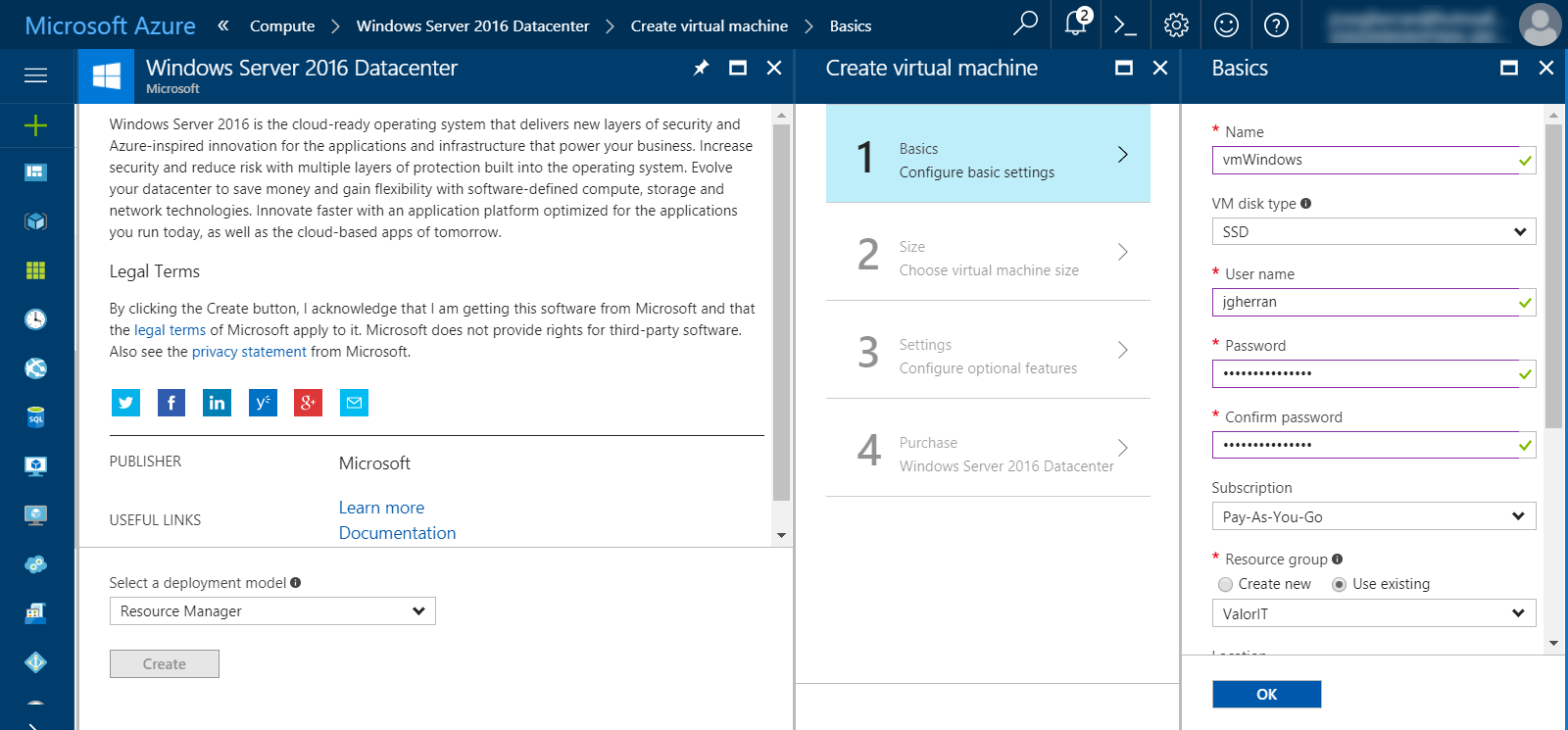This screenshot has width=1568, height=730.
Task: Open the legal terms link
Action: pyautogui.click(x=170, y=330)
